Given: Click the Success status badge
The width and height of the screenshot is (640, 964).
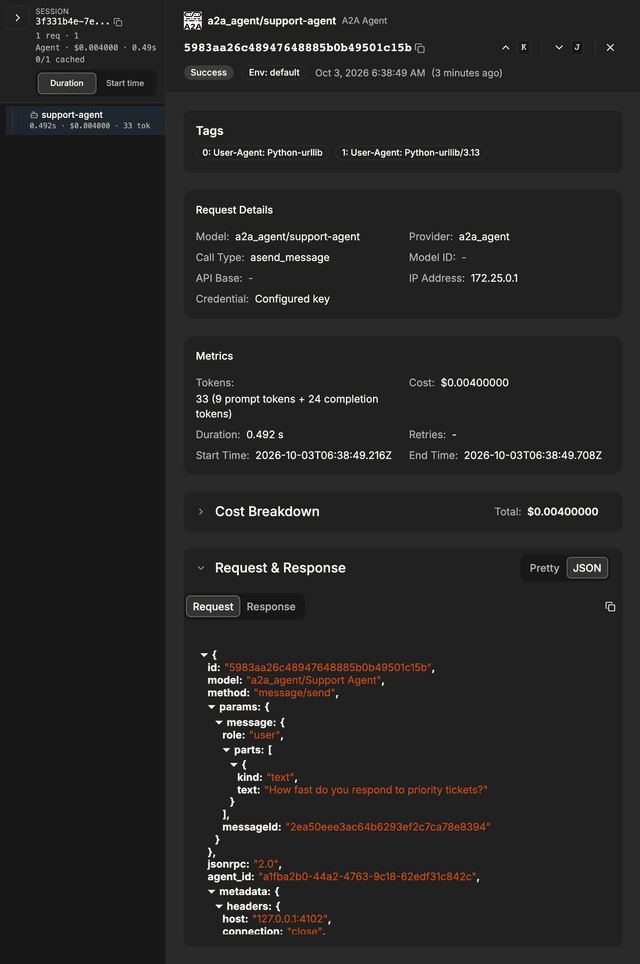Looking at the screenshot, I should click(208, 73).
